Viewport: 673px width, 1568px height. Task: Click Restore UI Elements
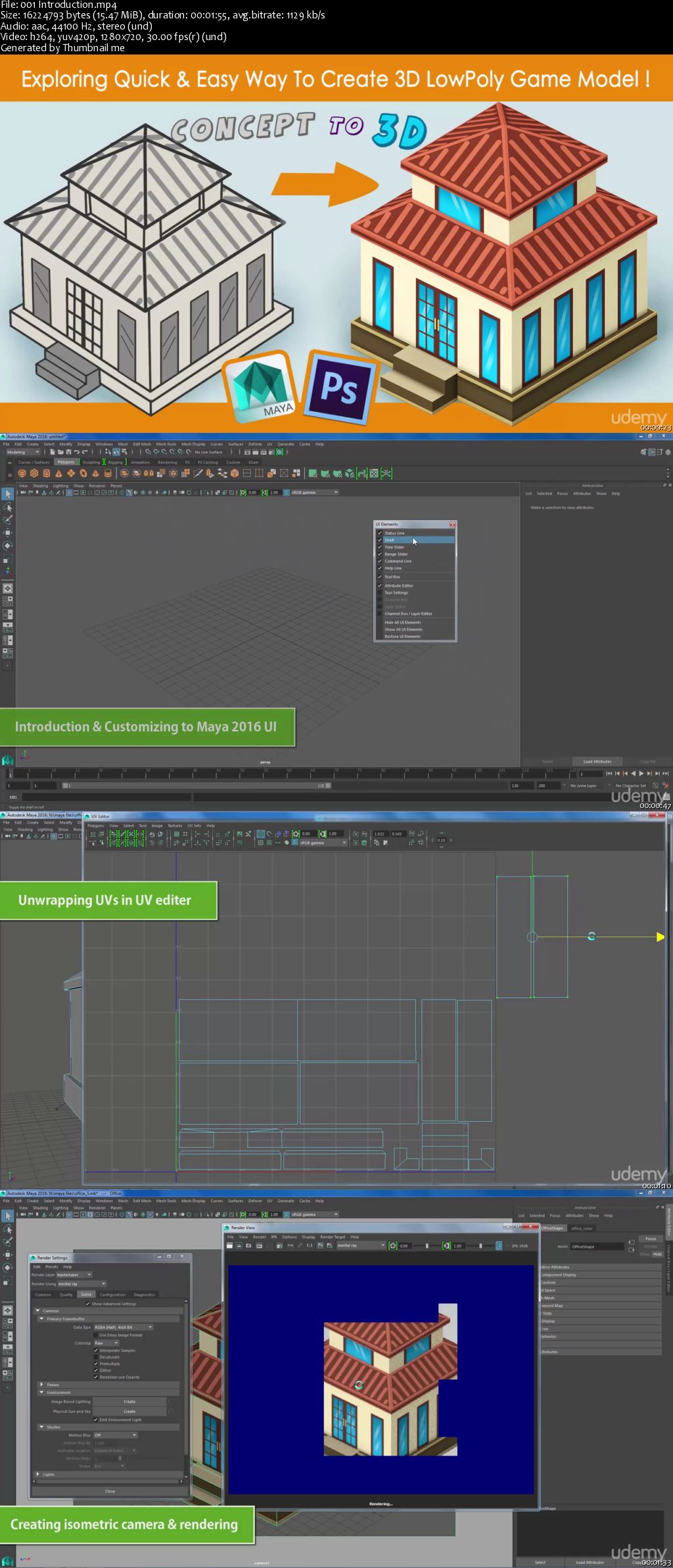point(403,637)
